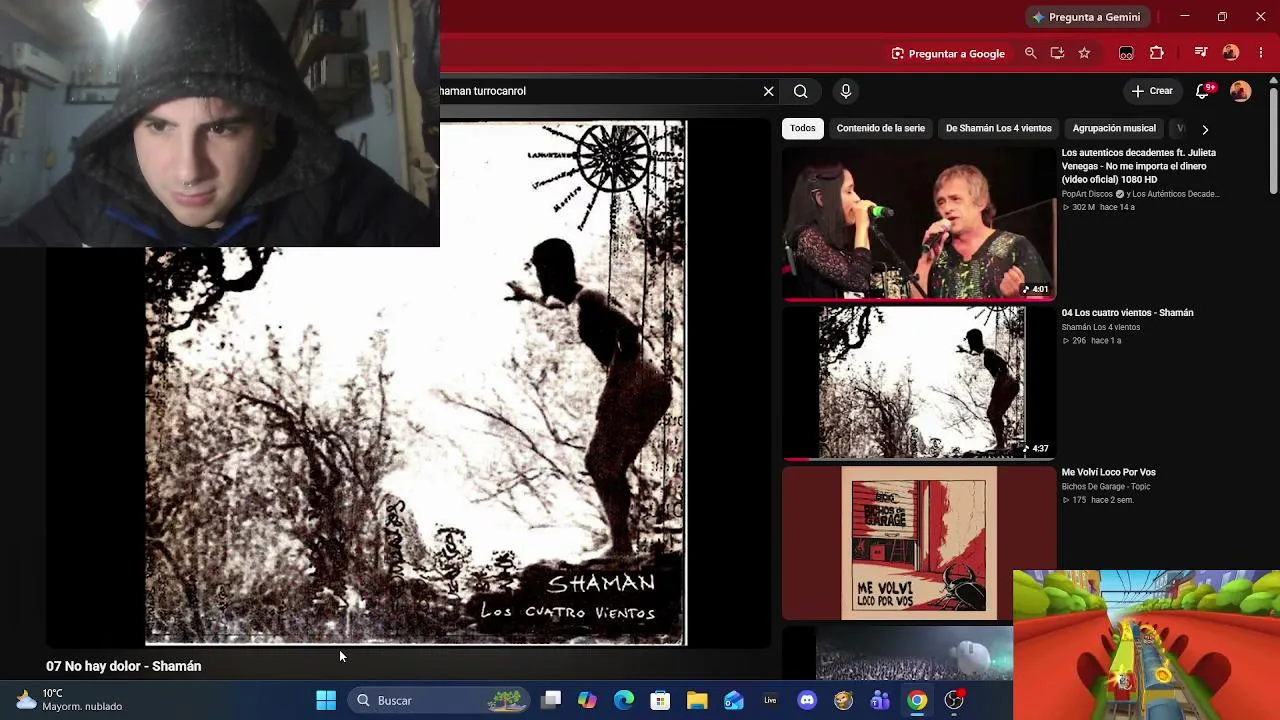The width and height of the screenshot is (1280, 720).
Task: Open Chrome media controls icon
Action: tap(1201, 53)
